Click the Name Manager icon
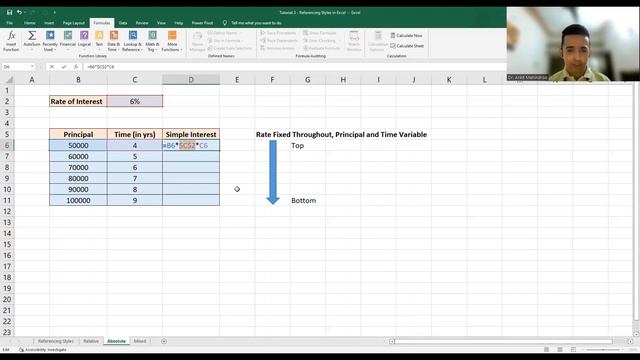The image size is (640, 360). (x=198, y=37)
